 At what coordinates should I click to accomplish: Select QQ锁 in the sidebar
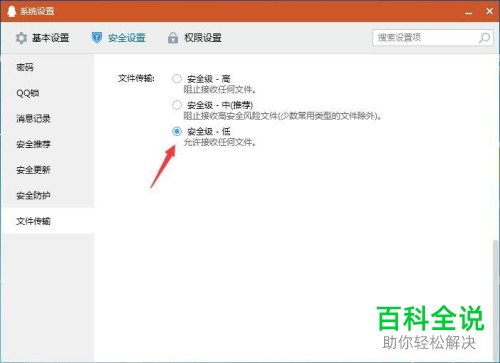(47, 93)
